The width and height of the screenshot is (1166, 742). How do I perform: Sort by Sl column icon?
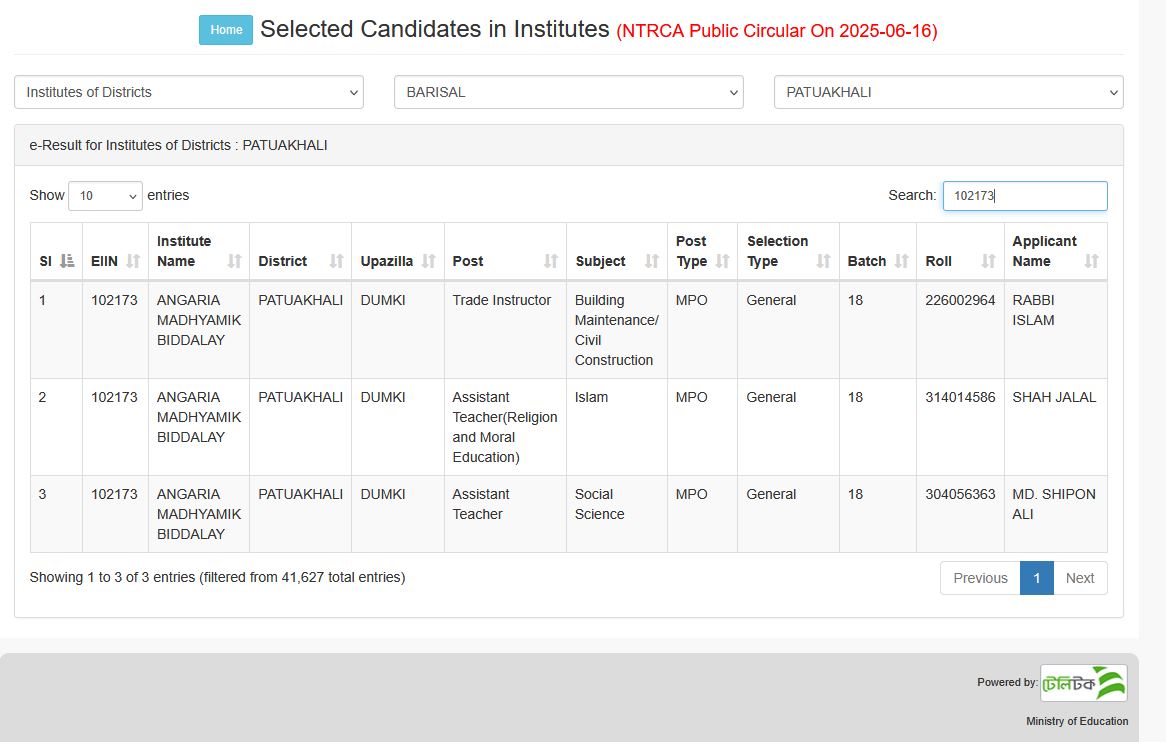click(x=68, y=261)
